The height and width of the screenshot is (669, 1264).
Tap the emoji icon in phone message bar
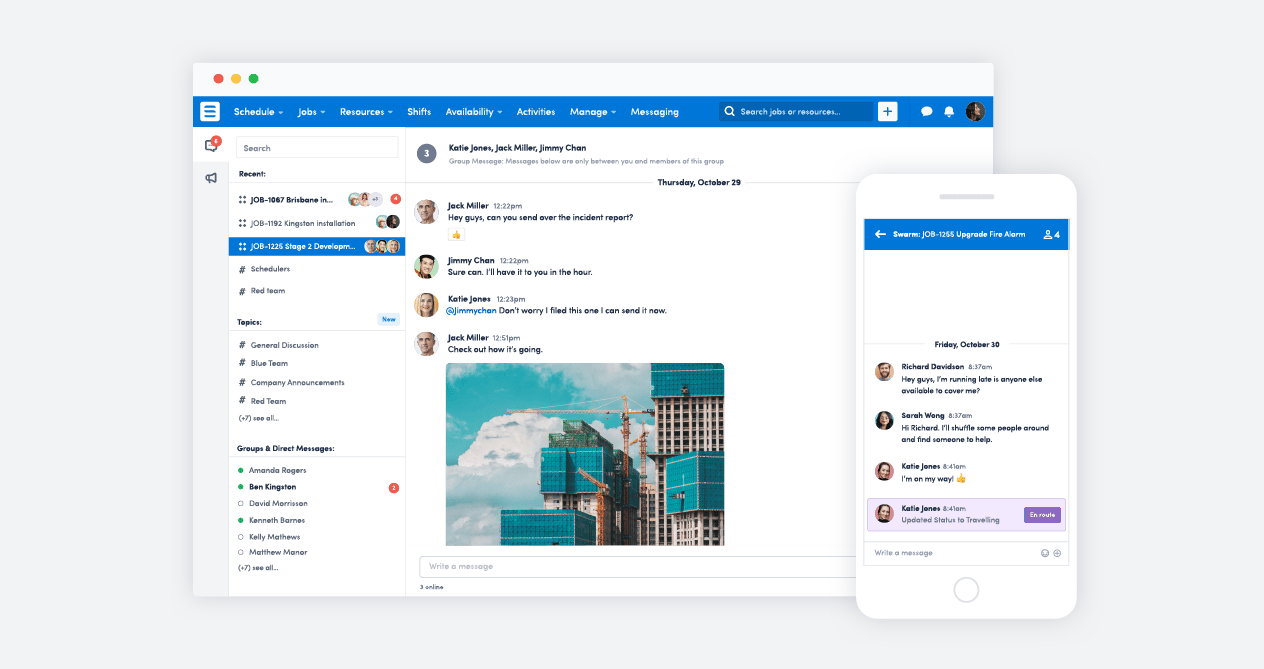pos(1045,553)
